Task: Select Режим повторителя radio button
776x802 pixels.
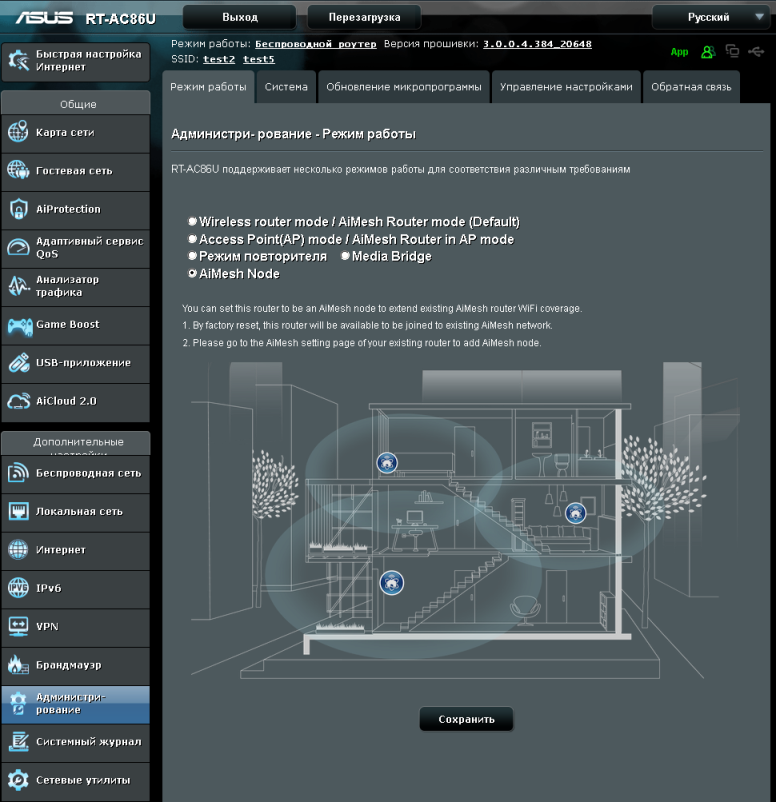Action: click(192, 256)
